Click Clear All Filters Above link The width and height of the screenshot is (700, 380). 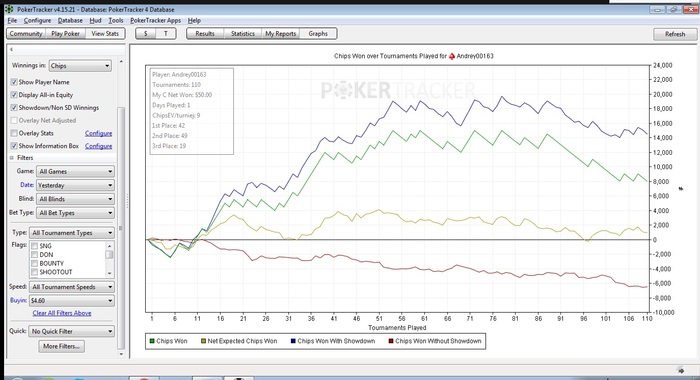point(62,313)
